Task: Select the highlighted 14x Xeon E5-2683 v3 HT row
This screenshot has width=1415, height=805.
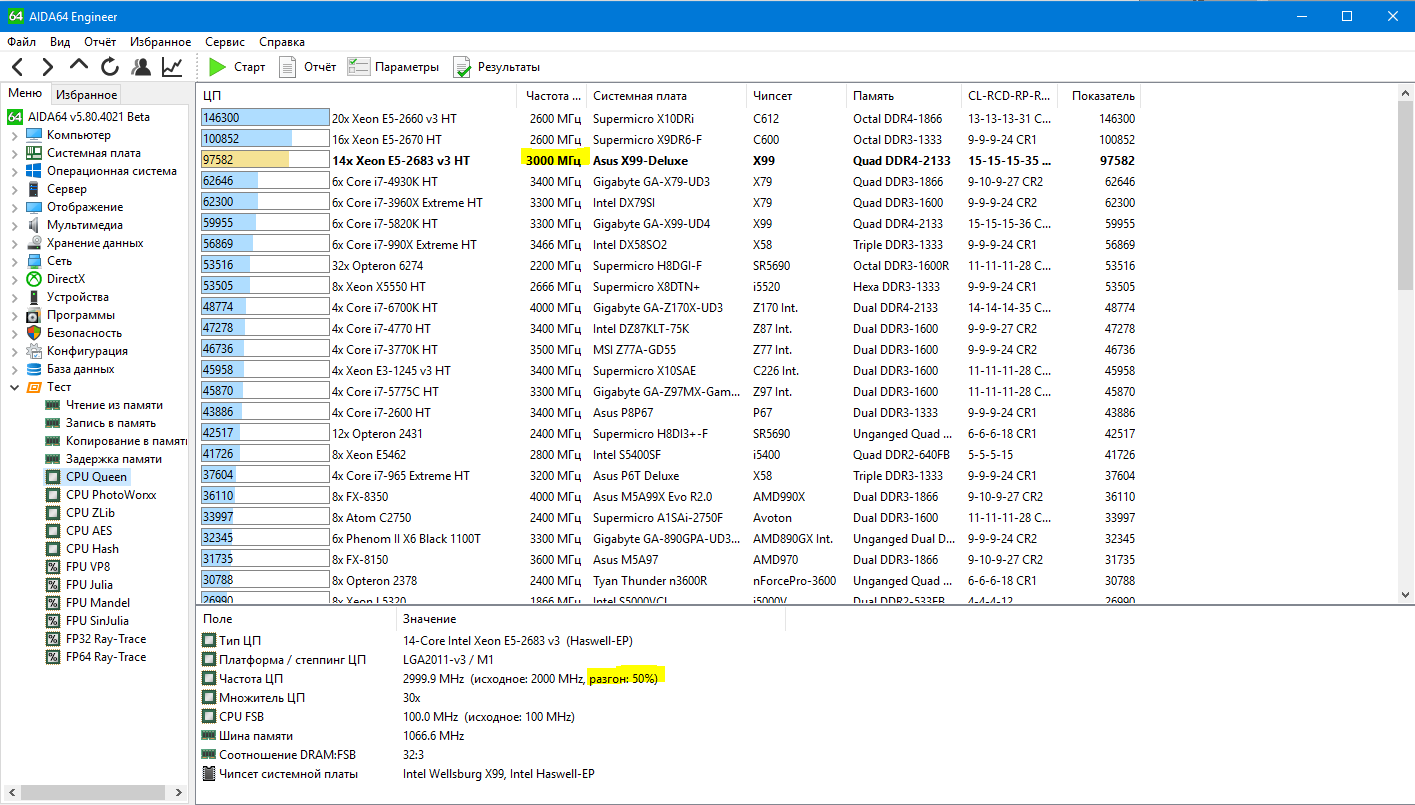Action: [x=668, y=160]
